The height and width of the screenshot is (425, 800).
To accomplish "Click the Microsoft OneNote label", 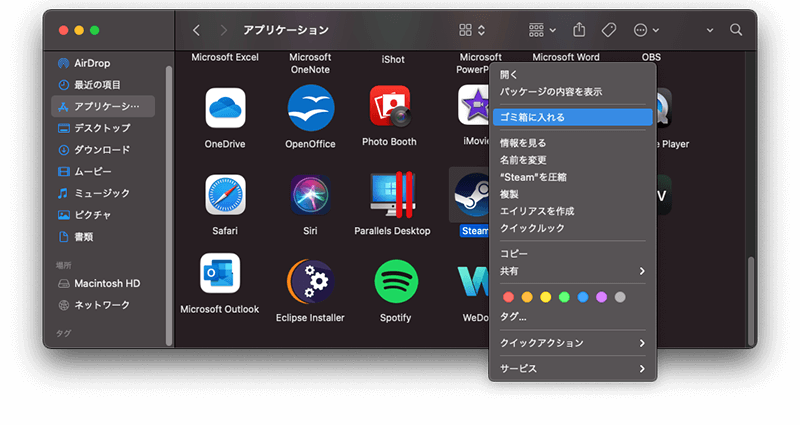I will (x=310, y=63).
